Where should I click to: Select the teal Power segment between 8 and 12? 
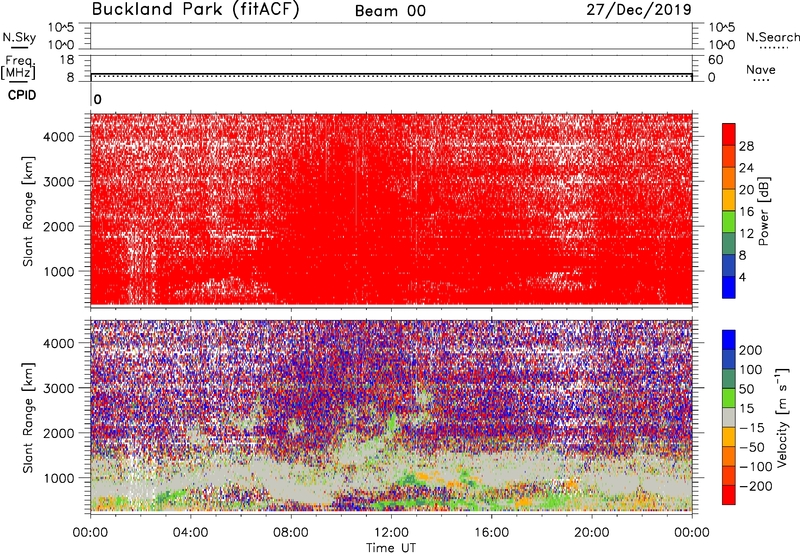[729, 244]
